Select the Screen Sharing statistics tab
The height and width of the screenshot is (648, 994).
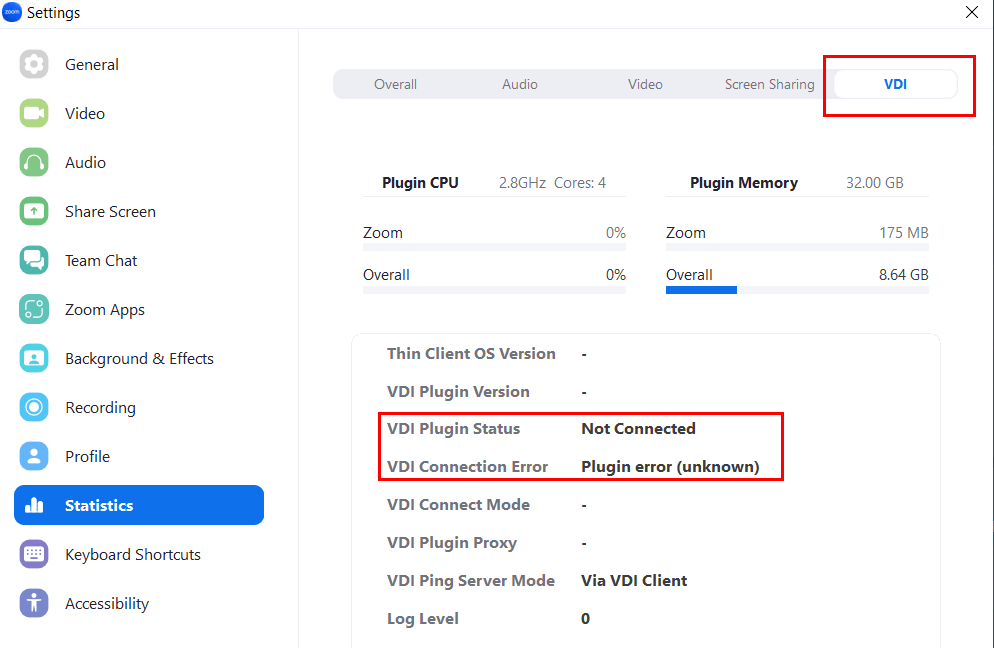769,85
